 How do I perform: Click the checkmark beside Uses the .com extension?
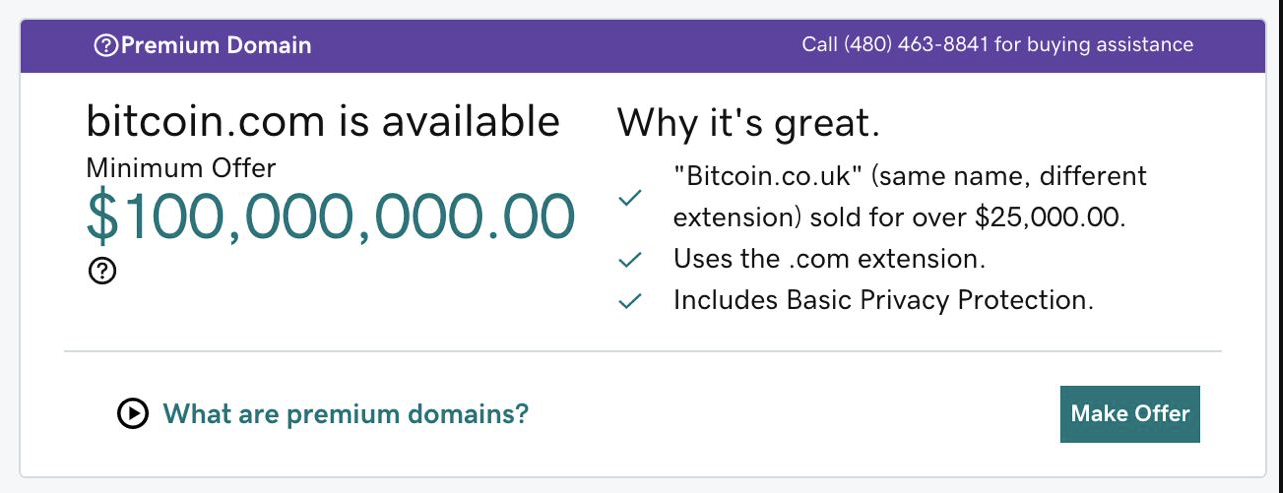(x=629, y=260)
